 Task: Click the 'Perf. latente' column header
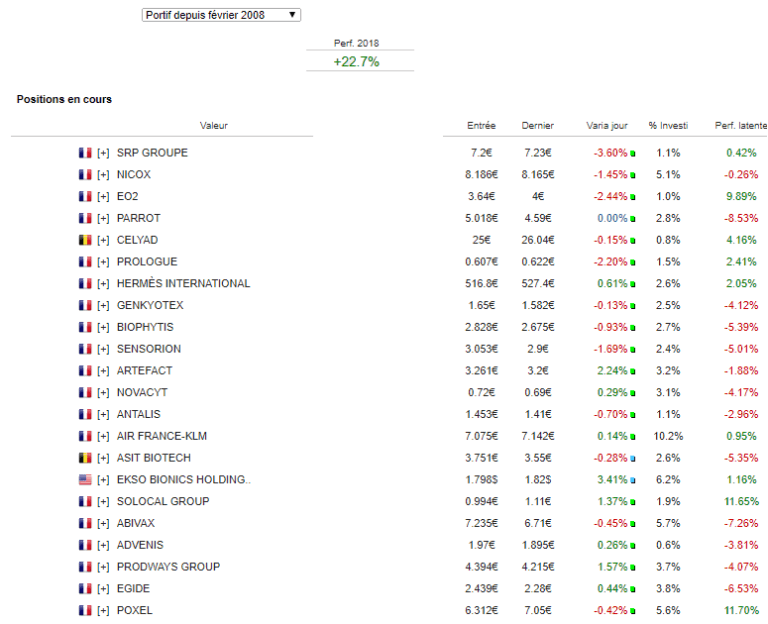(x=741, y=126)
